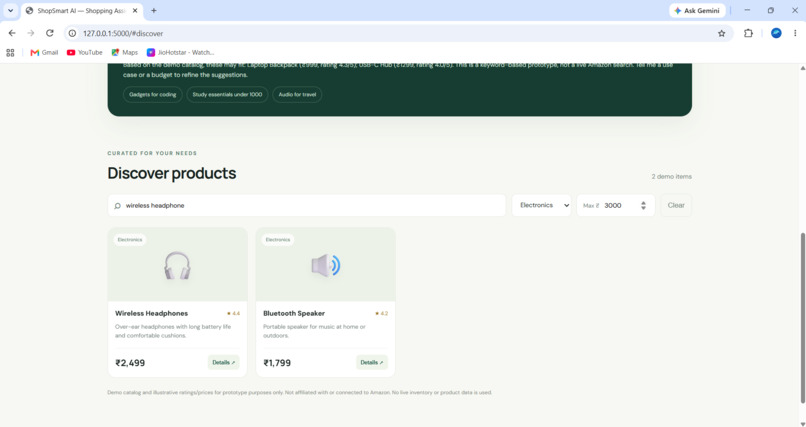This screenshot has height=427, width=806.
Task: Open the apps grid in bookmarks bar
Action: point(10,52)
